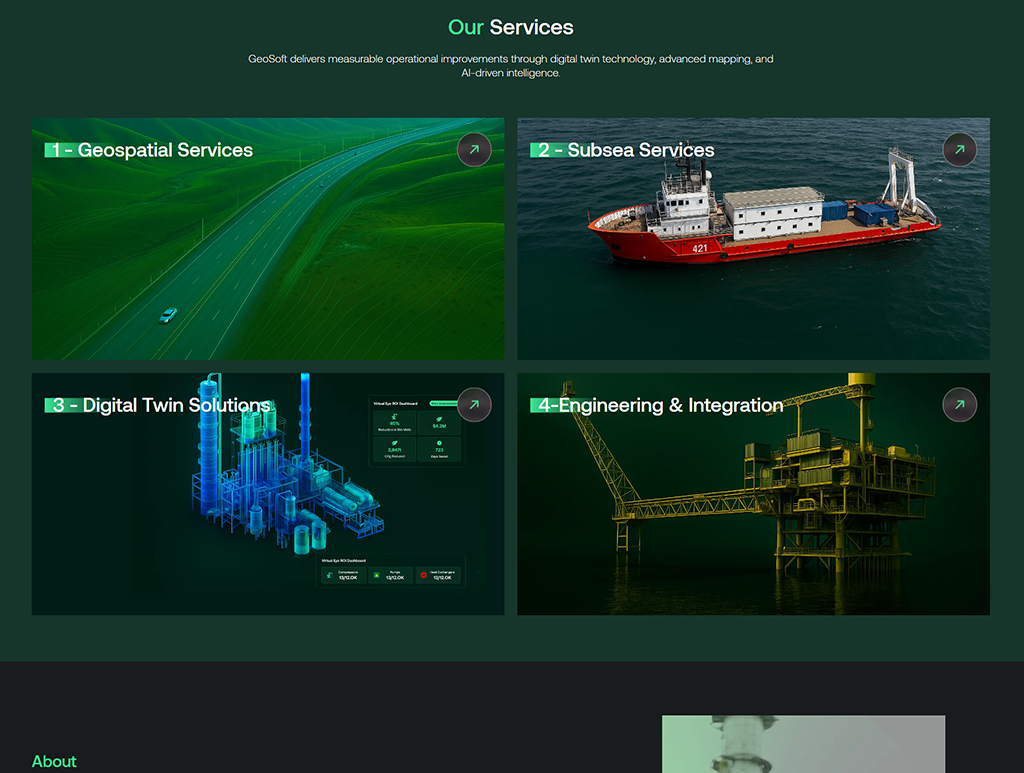Image resolution: width=1024 pixels, height=773 pixels.
Task: Click the upper ROI dashboard panel
Action: (x=417, y=430)
